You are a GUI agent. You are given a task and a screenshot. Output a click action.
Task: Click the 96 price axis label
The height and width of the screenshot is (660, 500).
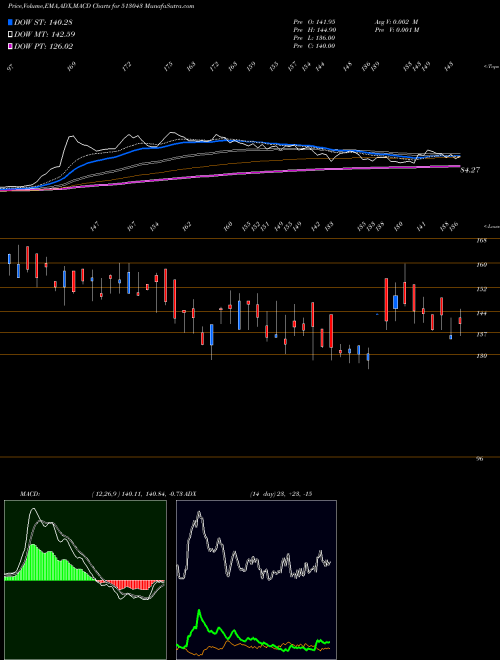pyautogui.click(x=479, y=459)
